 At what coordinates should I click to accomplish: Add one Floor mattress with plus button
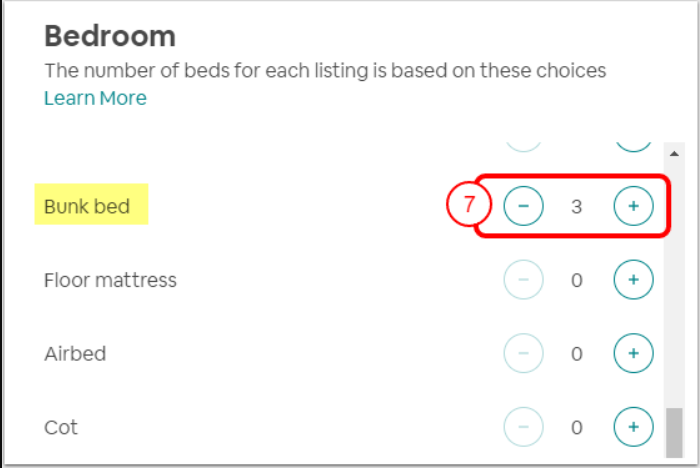tap(632, 280)
